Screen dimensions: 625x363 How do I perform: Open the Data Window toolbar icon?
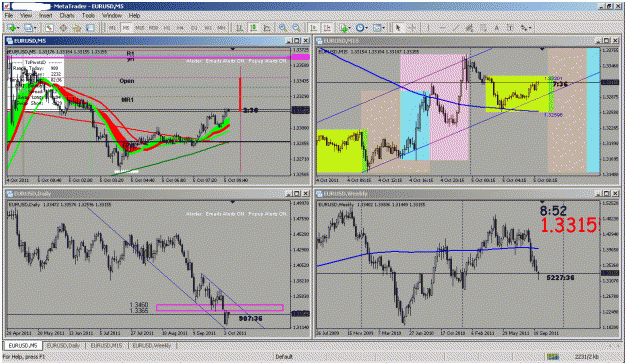(63, 27)
